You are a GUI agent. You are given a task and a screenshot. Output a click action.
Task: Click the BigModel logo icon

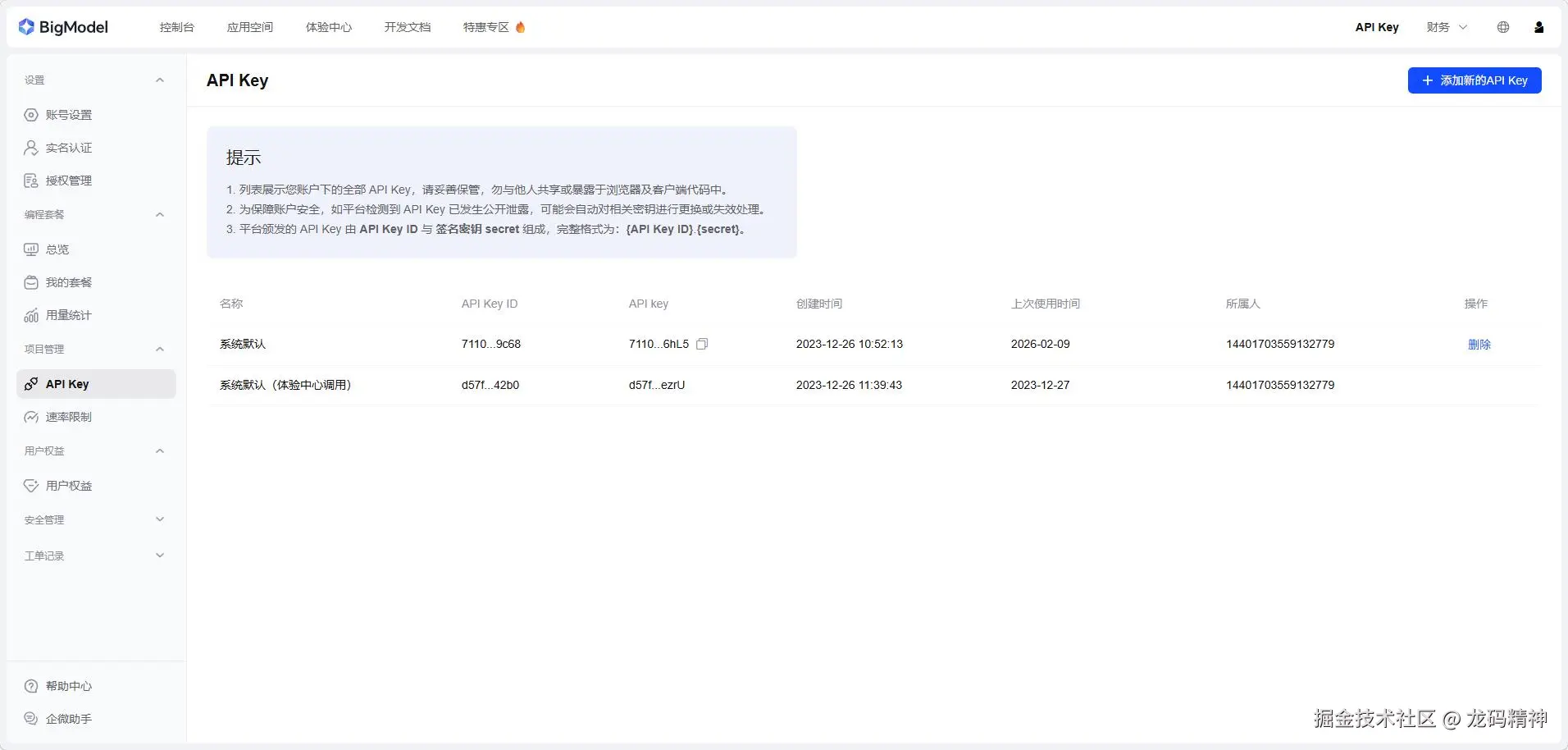[26, 27]
